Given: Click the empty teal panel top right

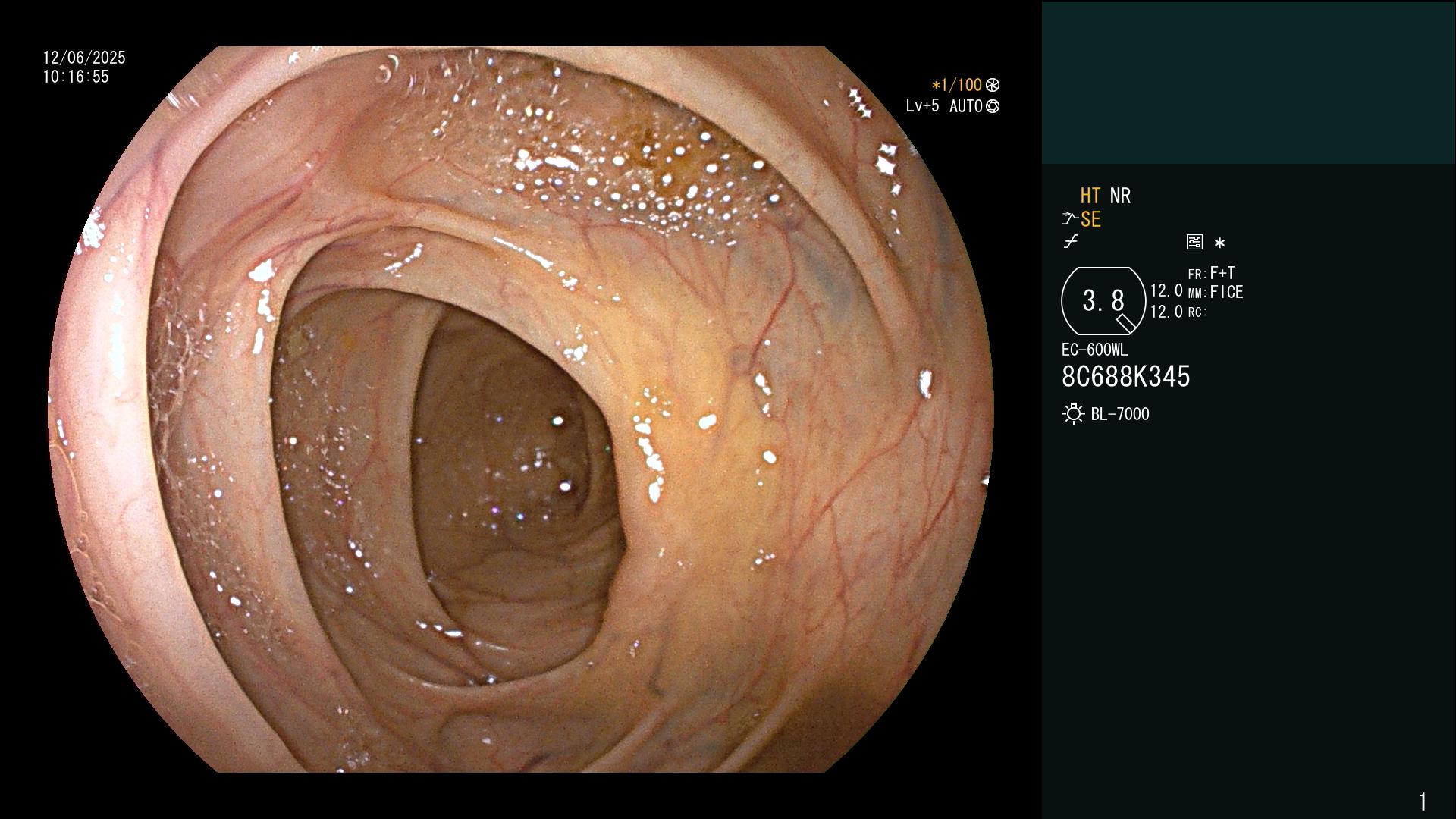Looking at the screenshot, I should click(1248, 82).
